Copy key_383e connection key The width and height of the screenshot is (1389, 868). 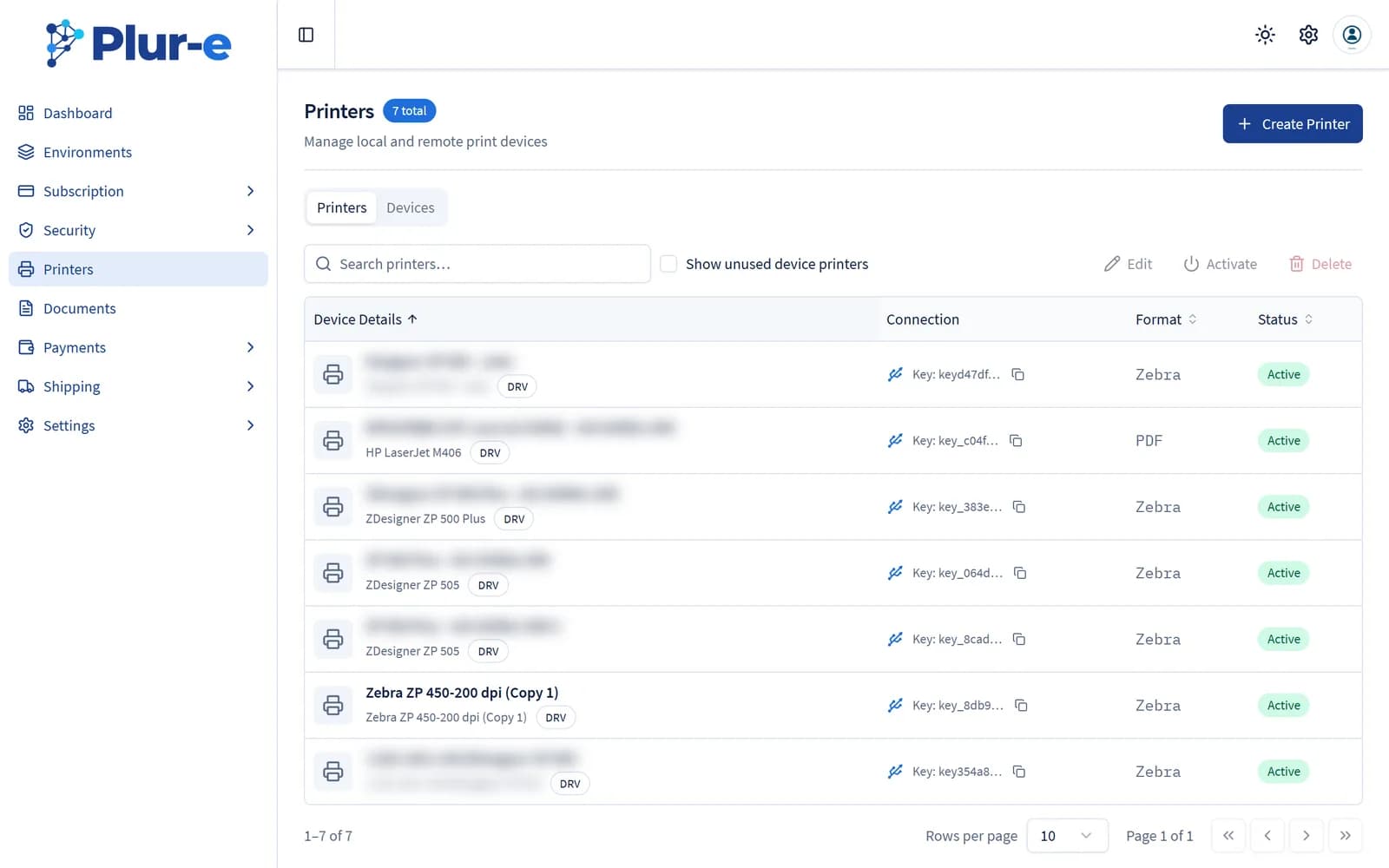coord(1019,507)
